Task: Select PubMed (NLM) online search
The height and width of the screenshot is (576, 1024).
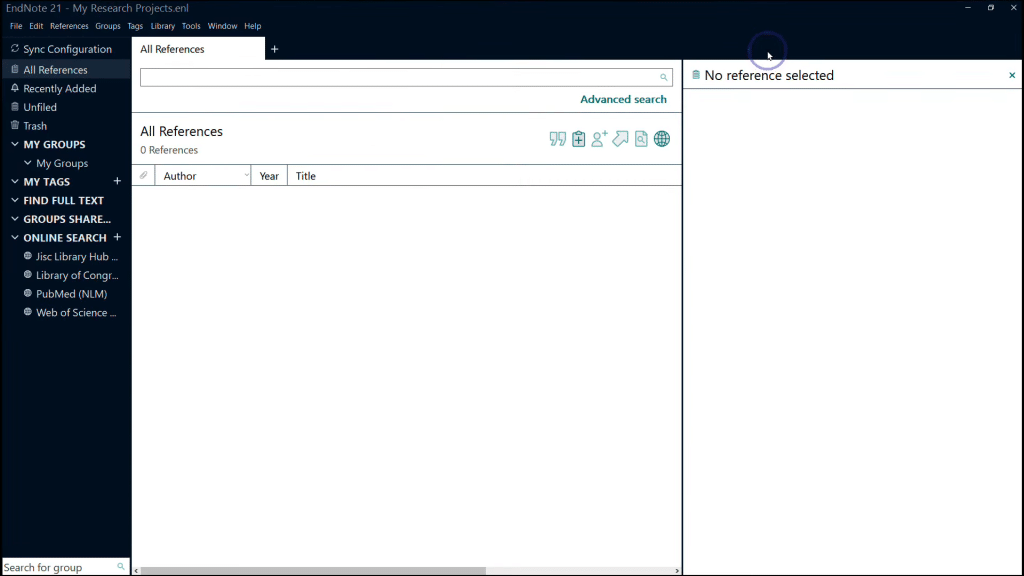Action: [x=71, y=294]
